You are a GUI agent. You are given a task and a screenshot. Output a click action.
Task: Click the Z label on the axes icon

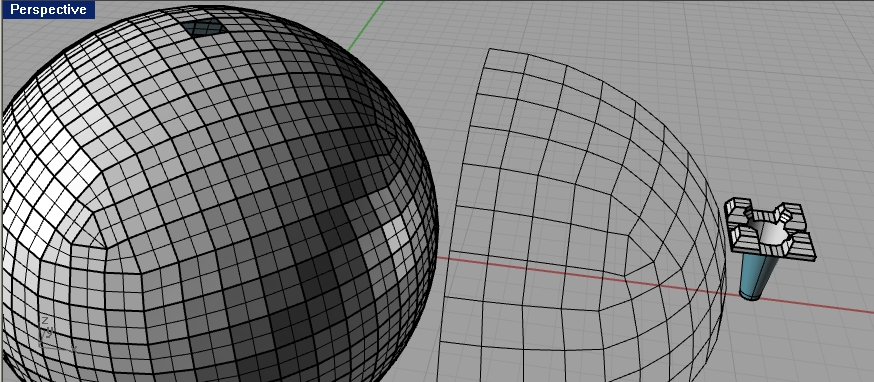point(45,320)
